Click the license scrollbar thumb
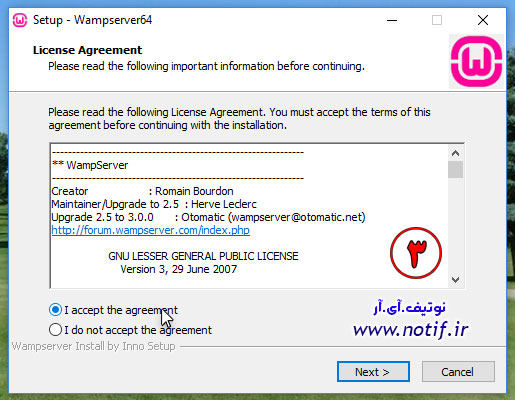 (x=455, y=169)
